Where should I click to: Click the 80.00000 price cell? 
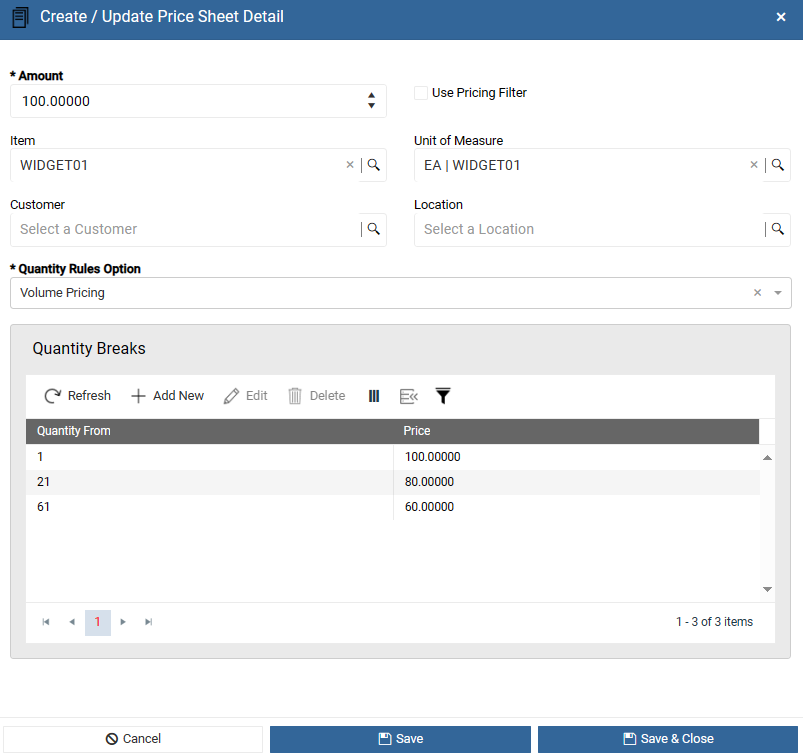point(576,482)
